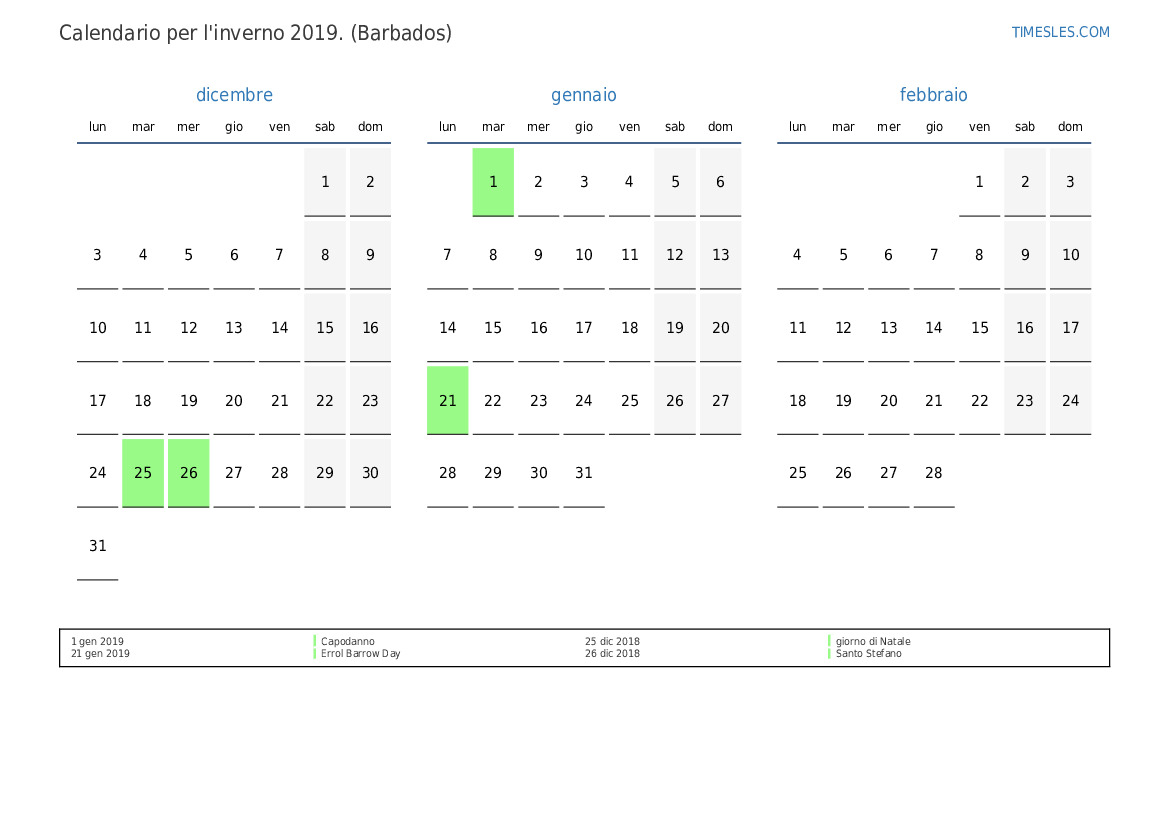Select day 24 in febbraio
1169x827 pixels.
pos(1071,400)
